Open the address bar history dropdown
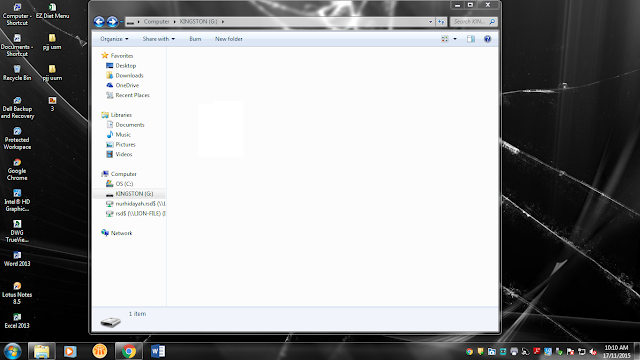 (x=430, y=22)
